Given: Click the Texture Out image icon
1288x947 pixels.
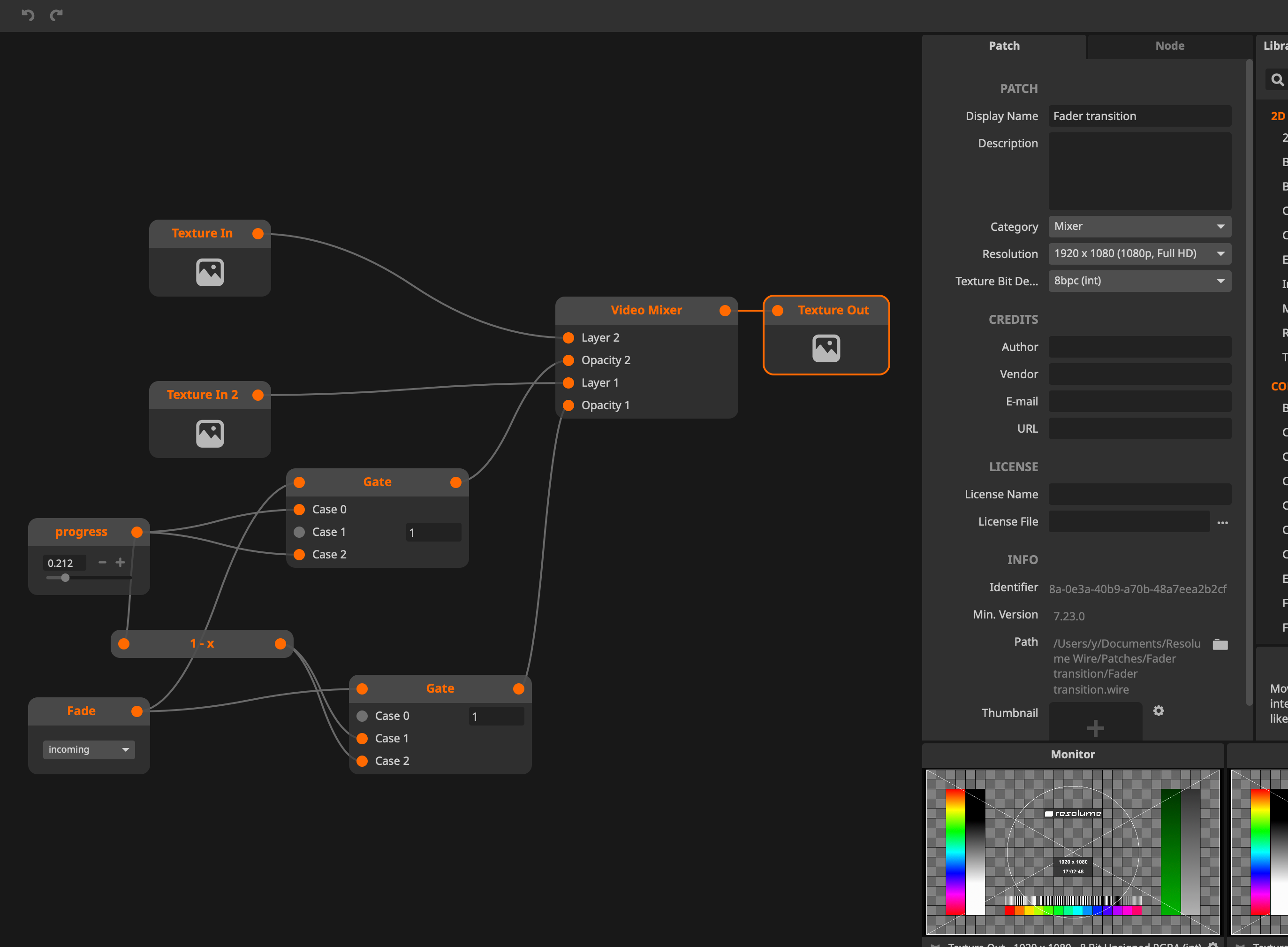Looking at the screenshot, I should tap(826, 348).
